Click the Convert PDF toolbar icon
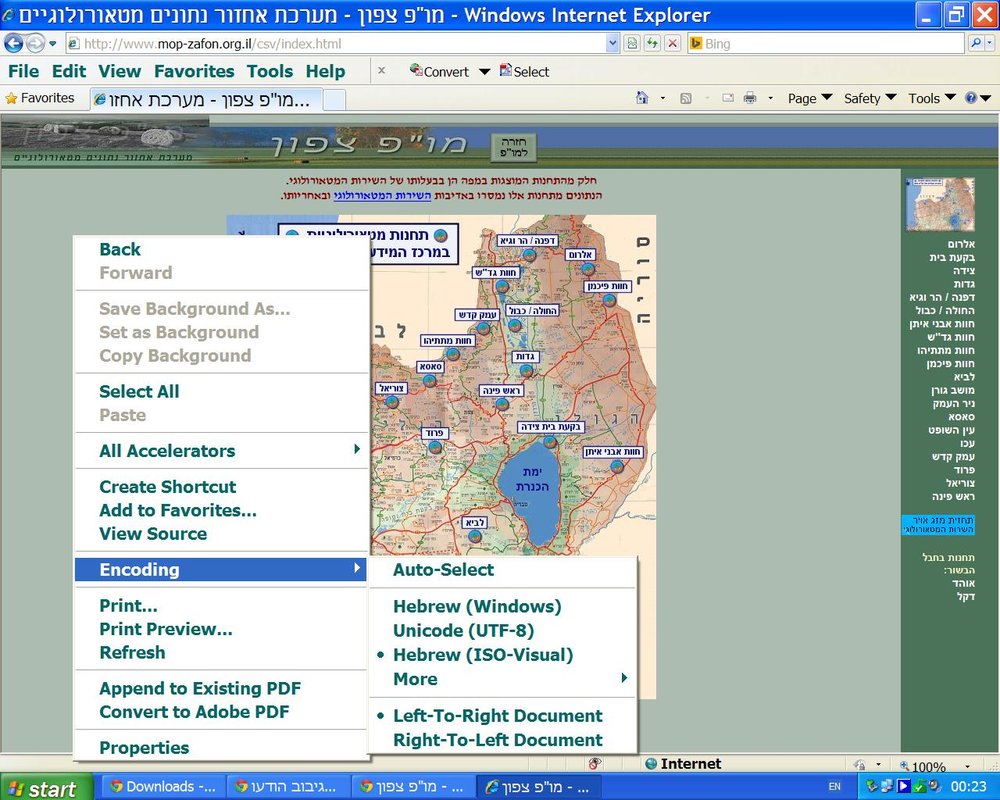 pyautogui.click(x=439, y=71)
